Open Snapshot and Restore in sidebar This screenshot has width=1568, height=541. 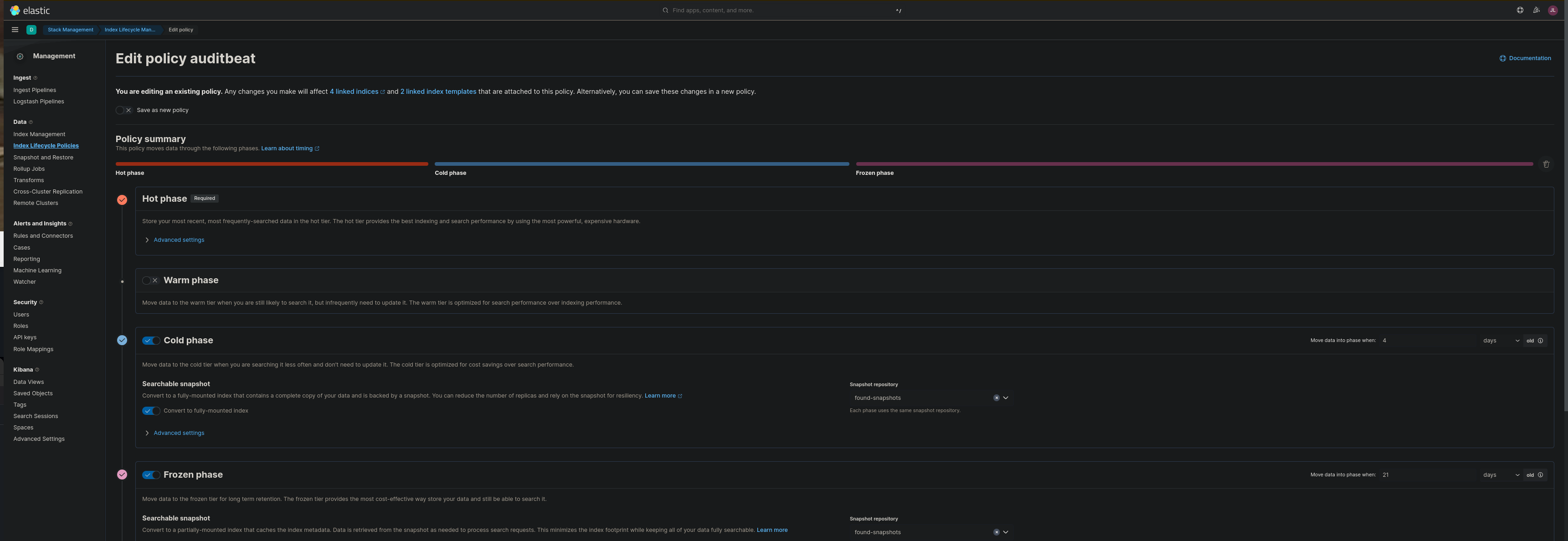43,158
